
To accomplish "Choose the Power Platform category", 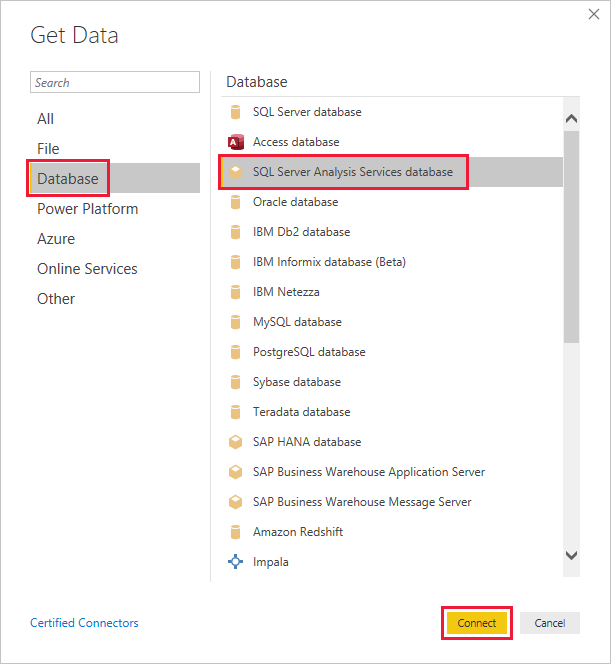I will pyautogui.click(x=88, y=209).
